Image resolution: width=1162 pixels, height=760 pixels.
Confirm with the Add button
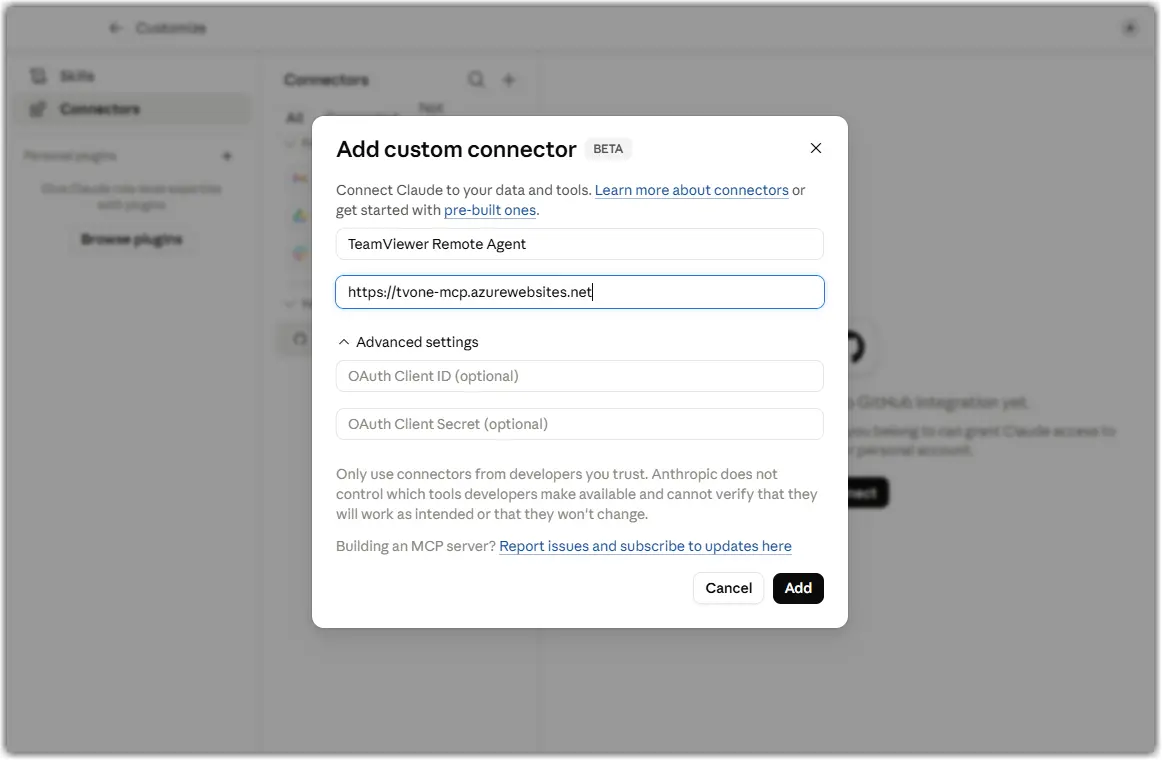tap(798, 588)
